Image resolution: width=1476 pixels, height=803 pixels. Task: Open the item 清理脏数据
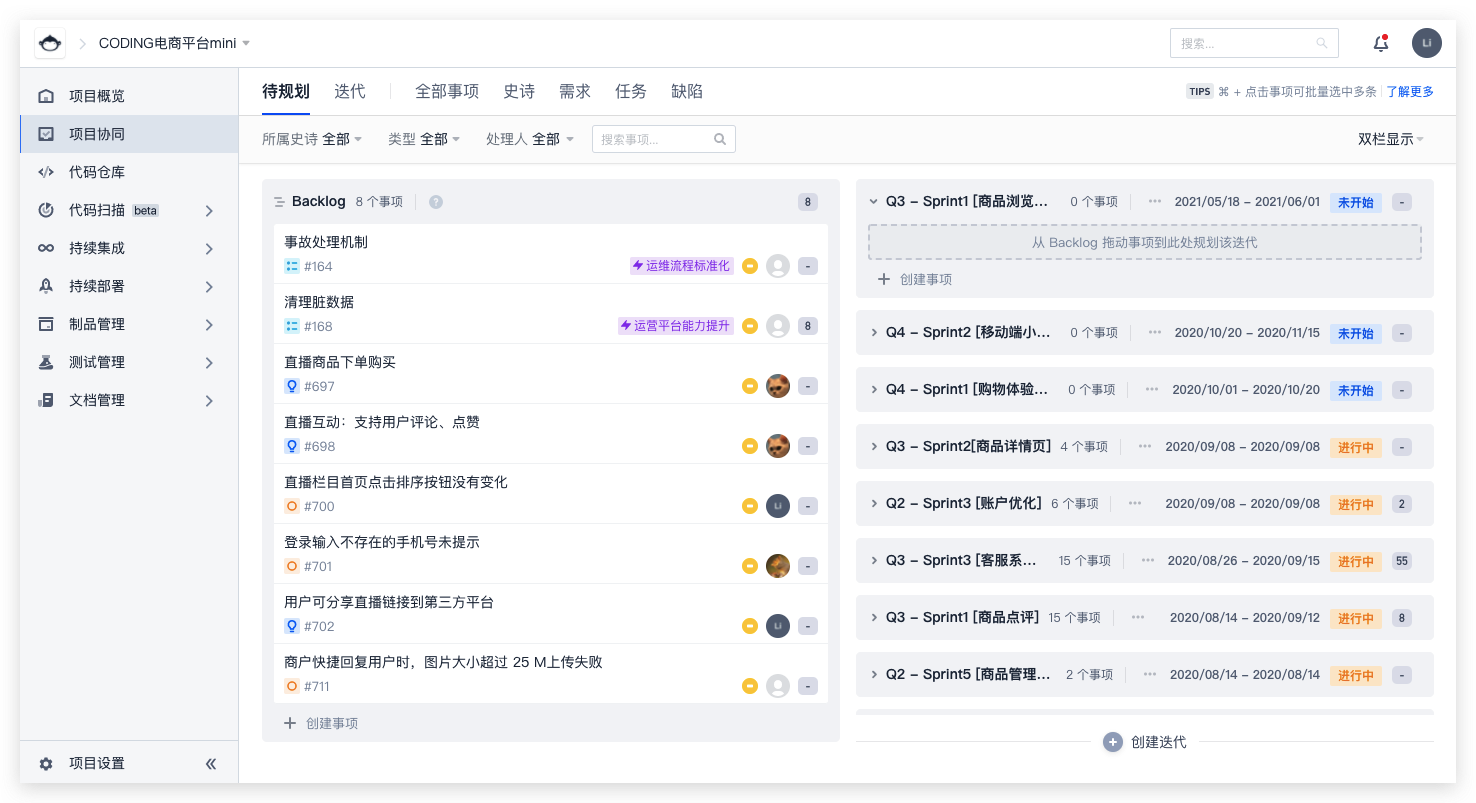(x=319, y=302)
